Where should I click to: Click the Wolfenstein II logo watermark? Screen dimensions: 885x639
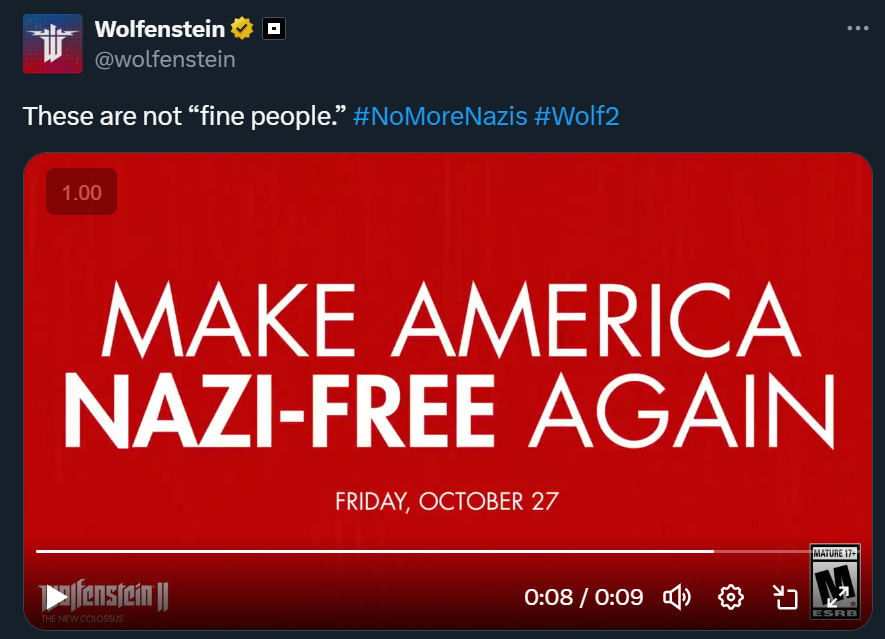pos(120,598)
